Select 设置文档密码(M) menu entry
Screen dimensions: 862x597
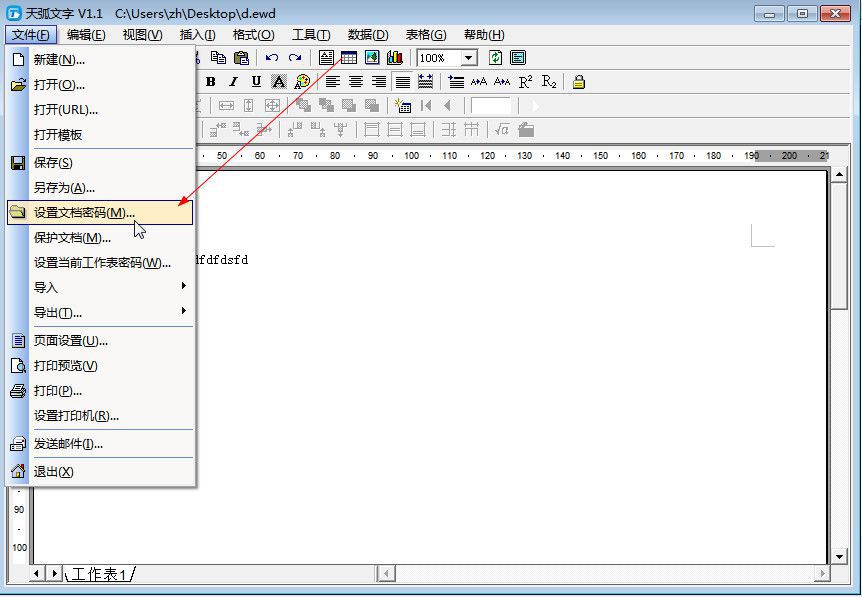[x=100, y=213]
